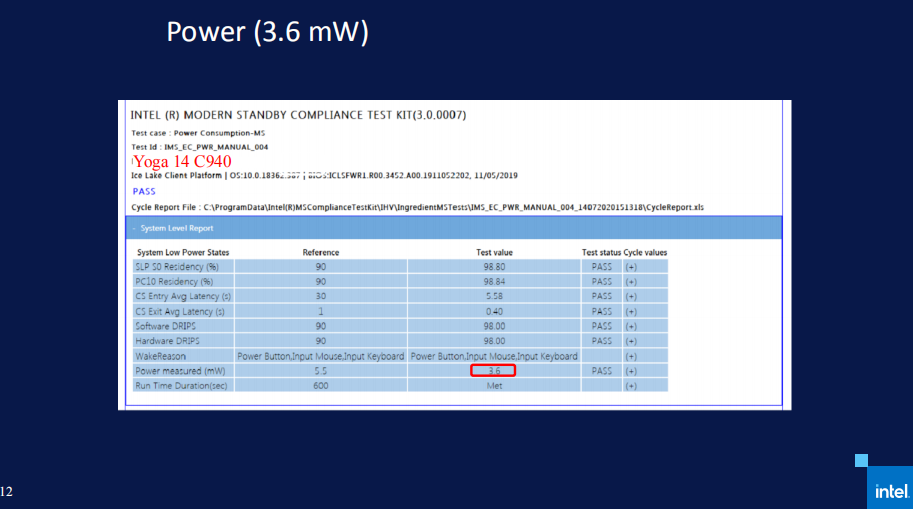913x509 pixels.
Task: Click the blue PASS result text
Action: coord(144,192)
